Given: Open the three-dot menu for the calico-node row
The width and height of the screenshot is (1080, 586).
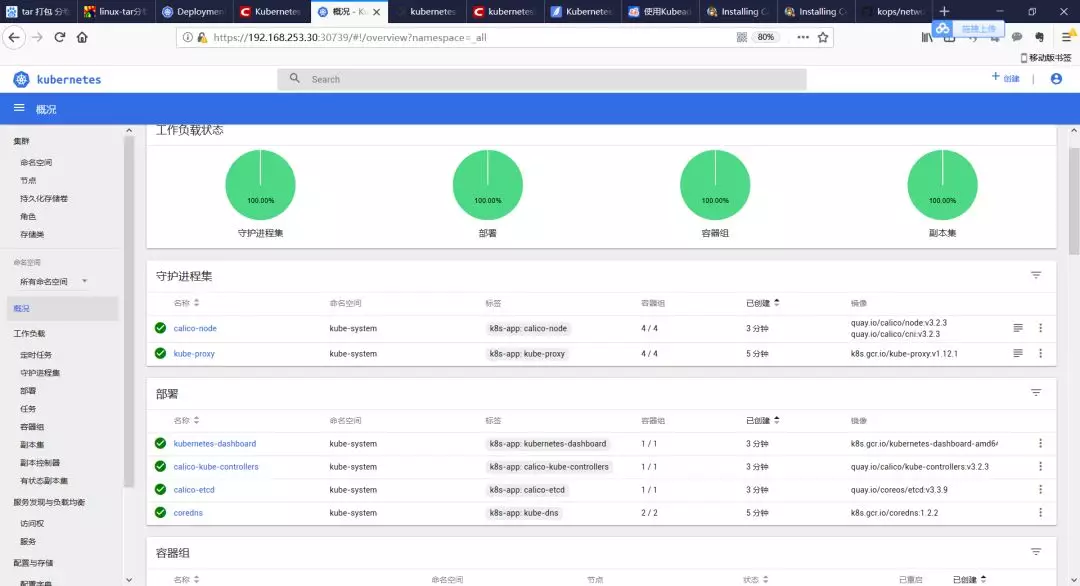Looking at the screenshot, I should coord(1041,328).
